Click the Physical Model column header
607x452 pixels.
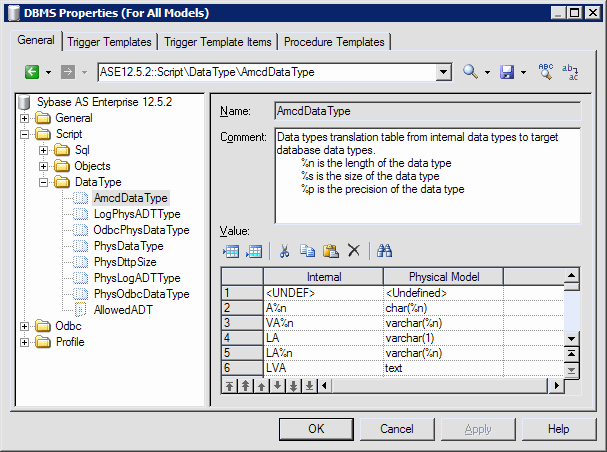click(444, 277)
